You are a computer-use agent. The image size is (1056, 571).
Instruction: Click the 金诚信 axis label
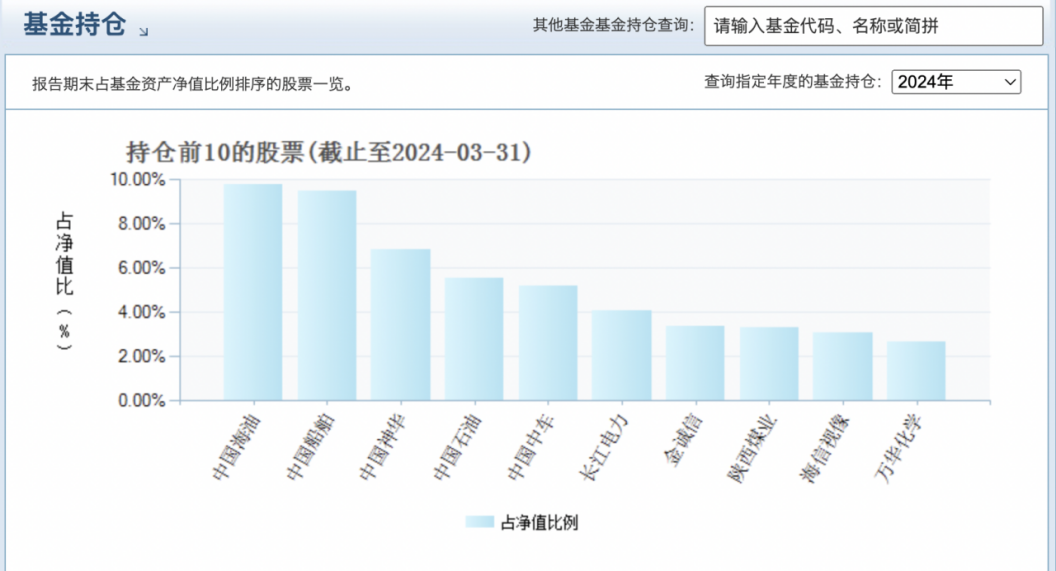coord(684,440)
